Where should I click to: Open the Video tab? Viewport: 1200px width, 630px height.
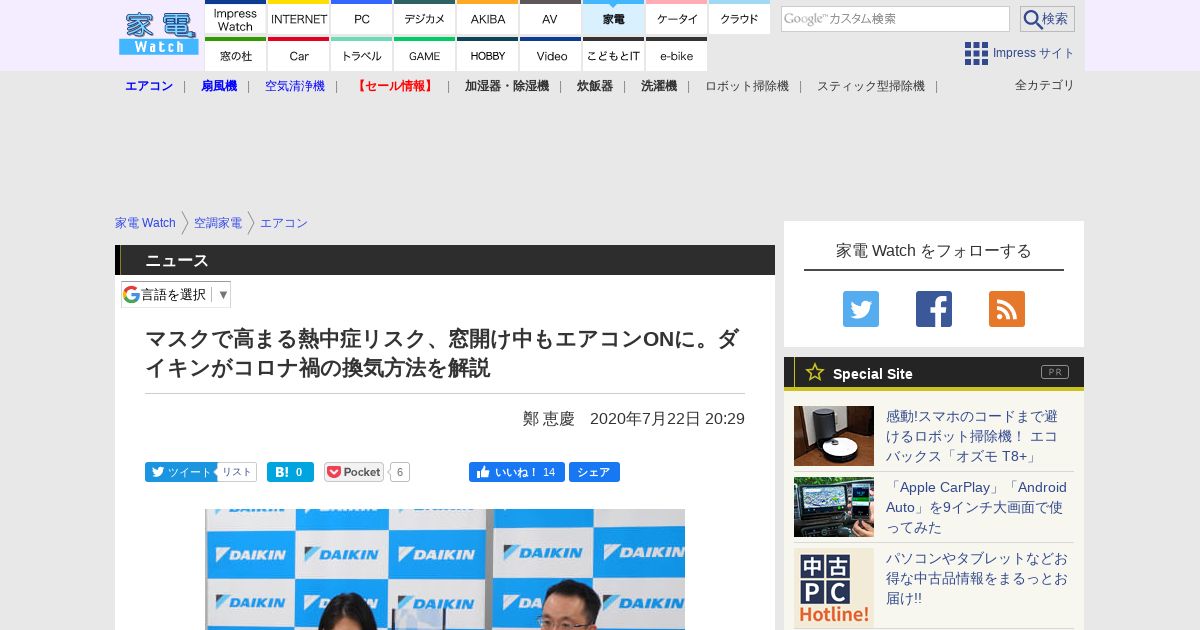click(551, 55)
